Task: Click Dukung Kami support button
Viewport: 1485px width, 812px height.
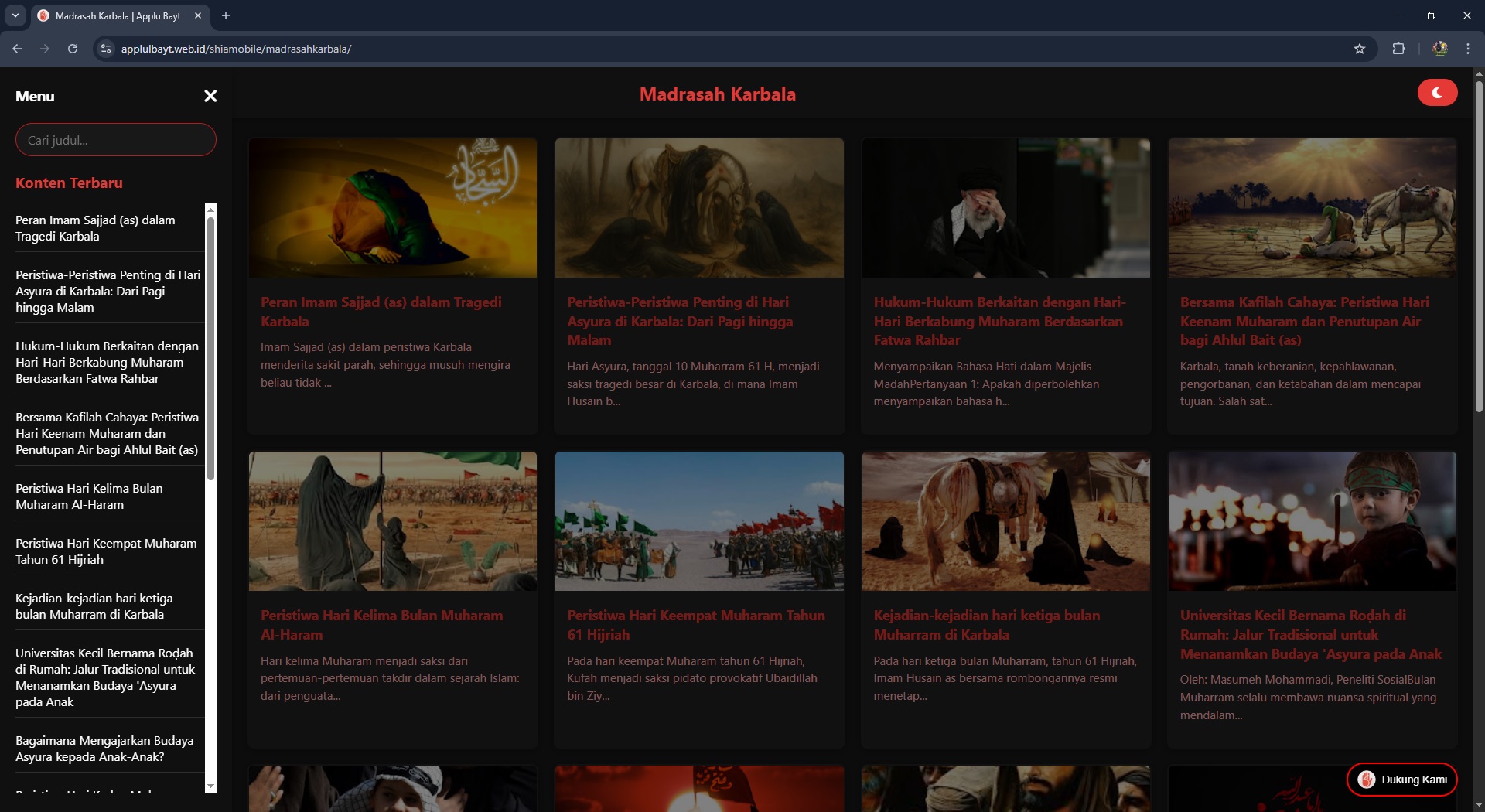Action: pyautogui.click(x=1402, y=780)
